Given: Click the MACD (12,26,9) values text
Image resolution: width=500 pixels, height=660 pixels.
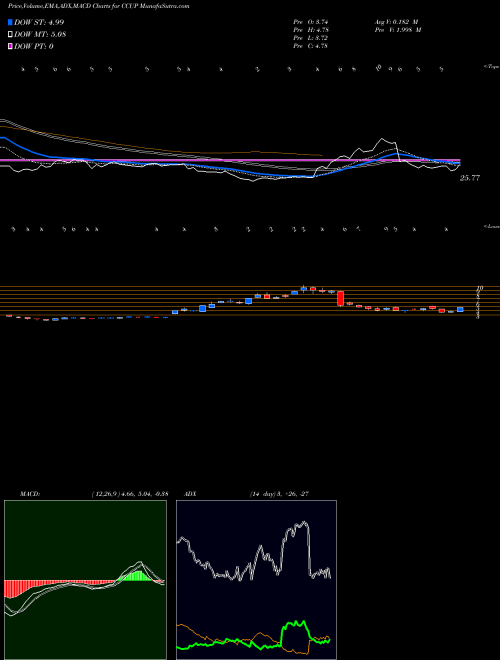Looking at the screenshot, I should (130, 494).
